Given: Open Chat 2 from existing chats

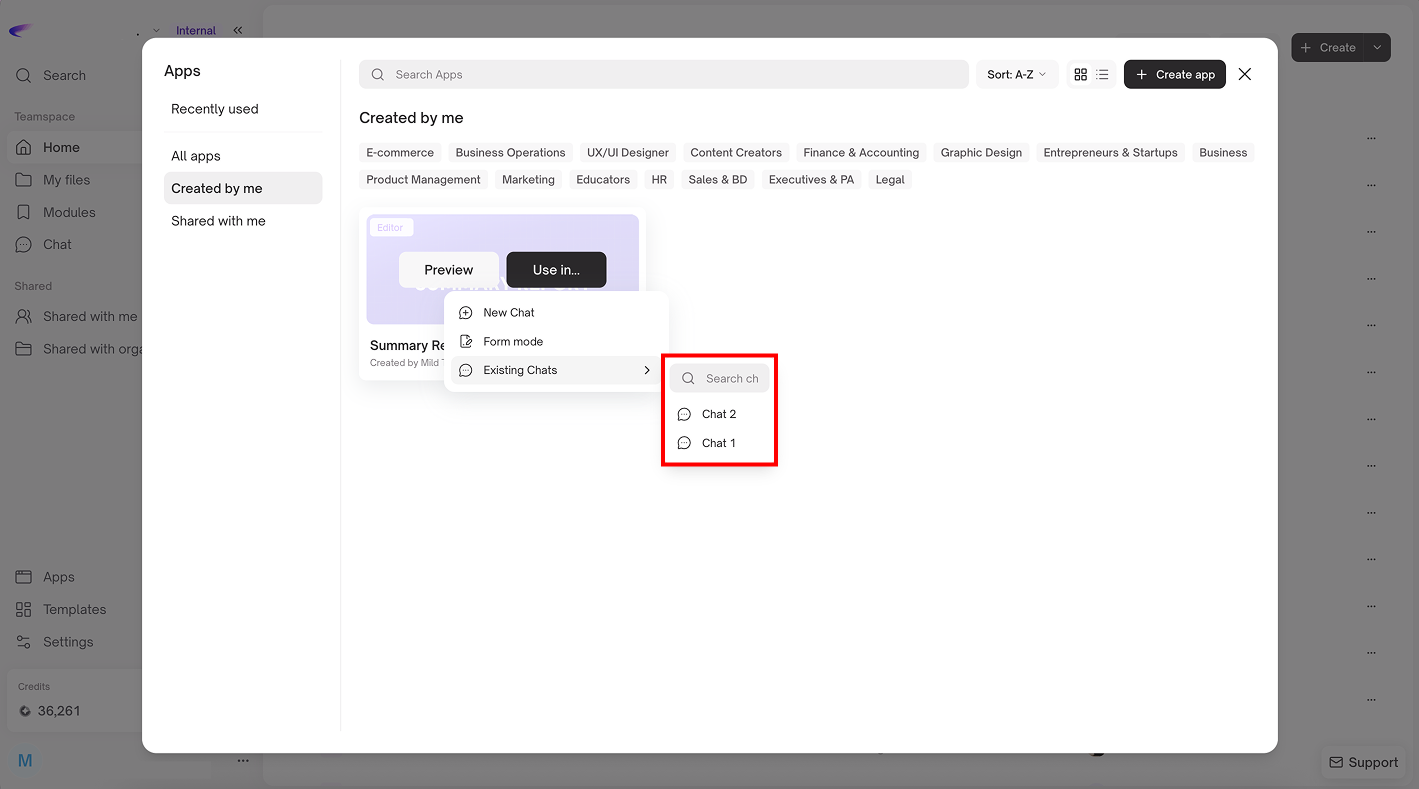Looking at the screenshot, I should [x=718, y=414].
